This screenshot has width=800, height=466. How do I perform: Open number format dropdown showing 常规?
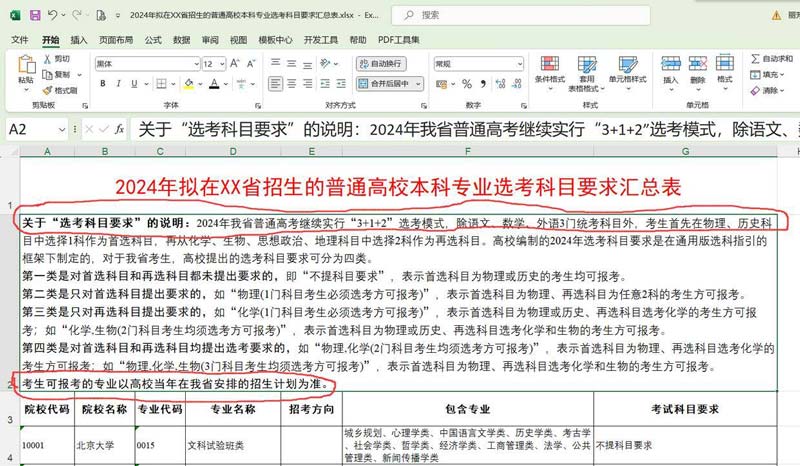point(479,63)
